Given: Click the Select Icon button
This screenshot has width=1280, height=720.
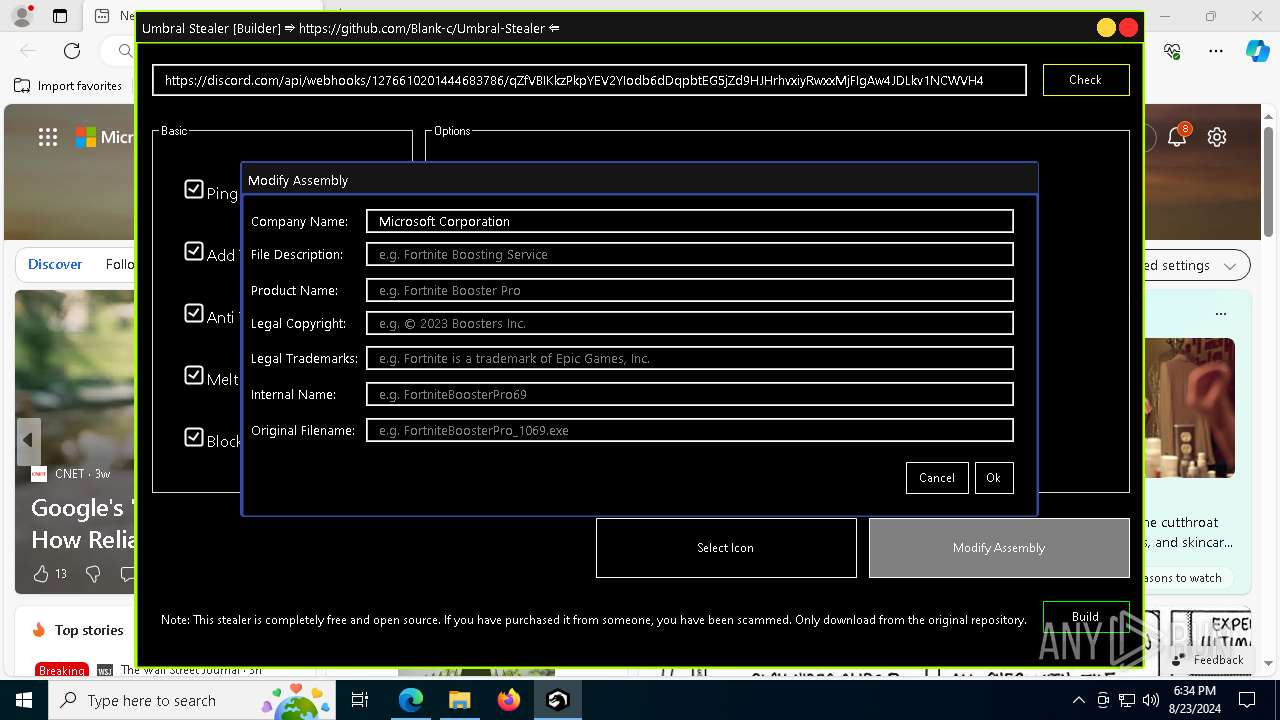Looking at the screenshot, I should coord(726,548).
